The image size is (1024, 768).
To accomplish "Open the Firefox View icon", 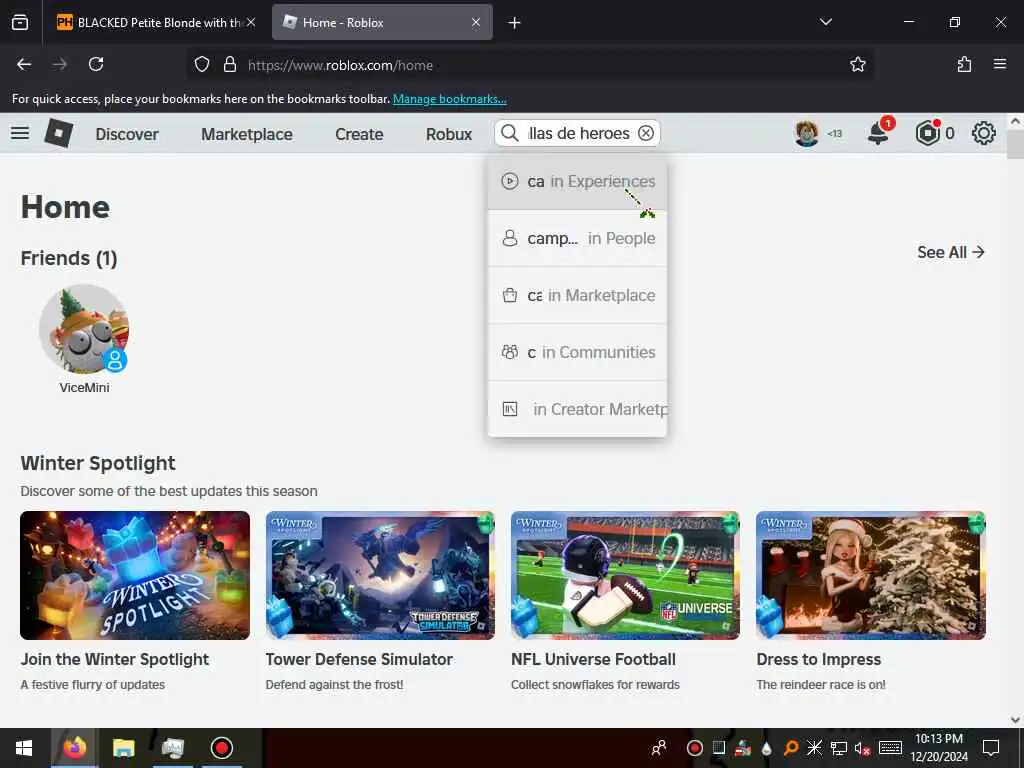I will point(20,22).
